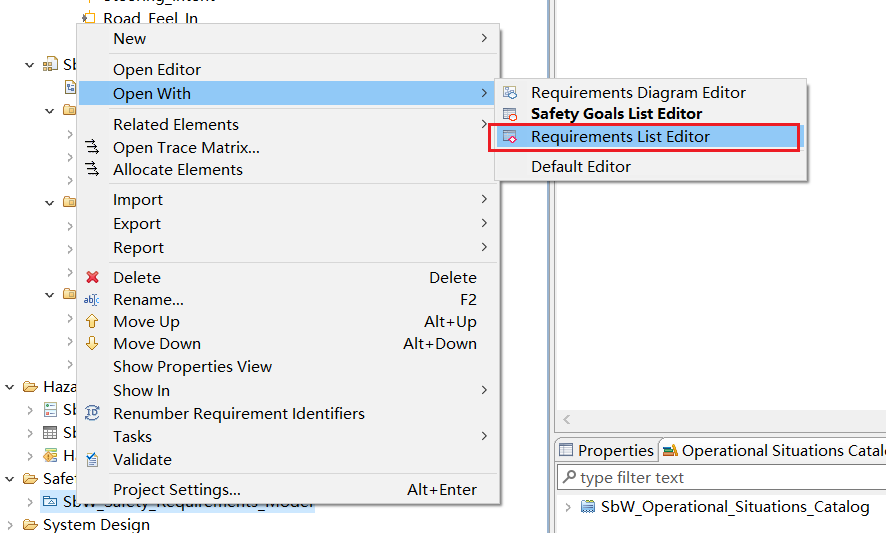Expand the Import submenu arrow
The height and width of the screenshot is (533, 886).
coord(484,199)
